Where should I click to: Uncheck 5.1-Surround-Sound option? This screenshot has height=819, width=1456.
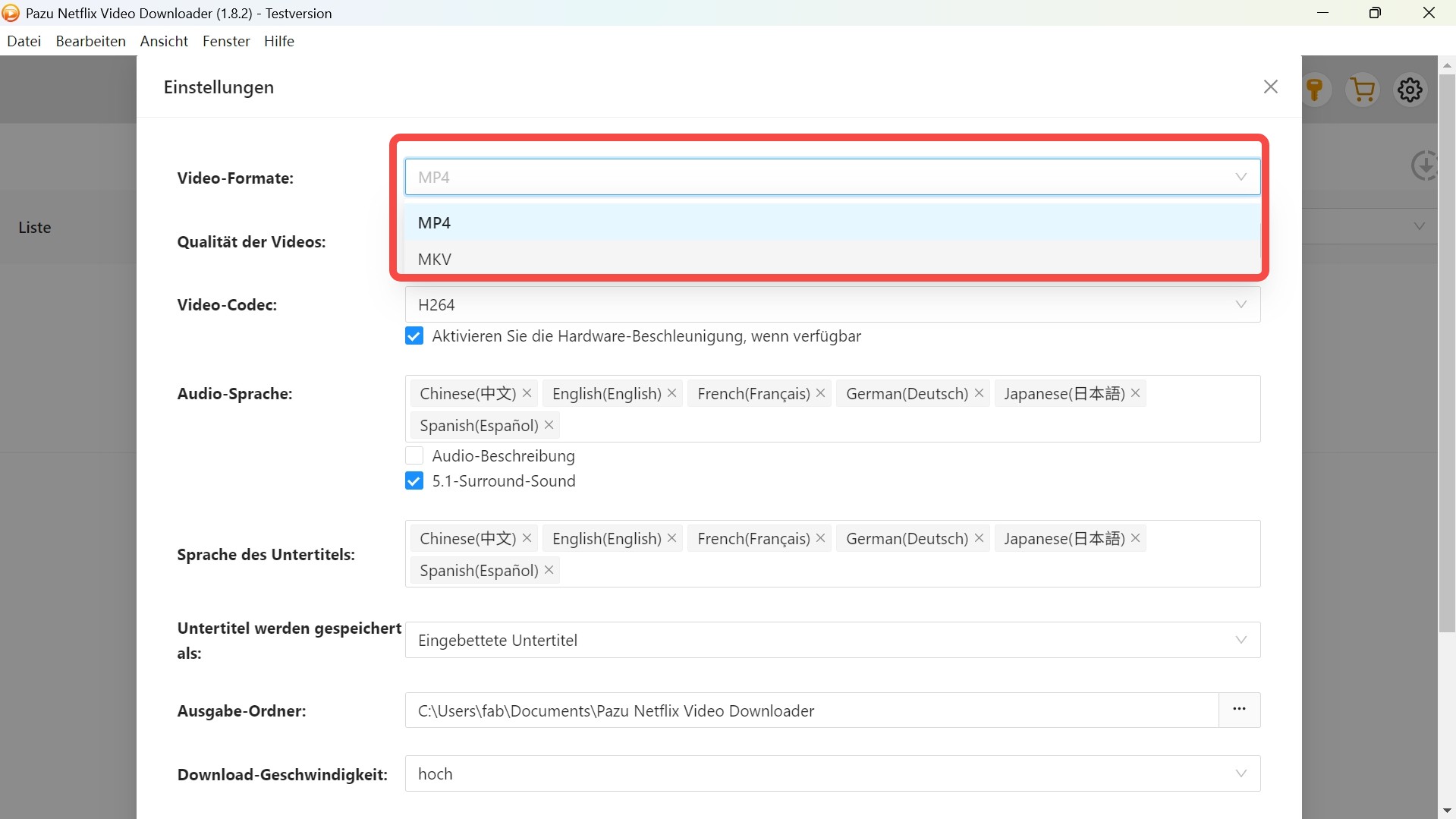tap(414, 481)
